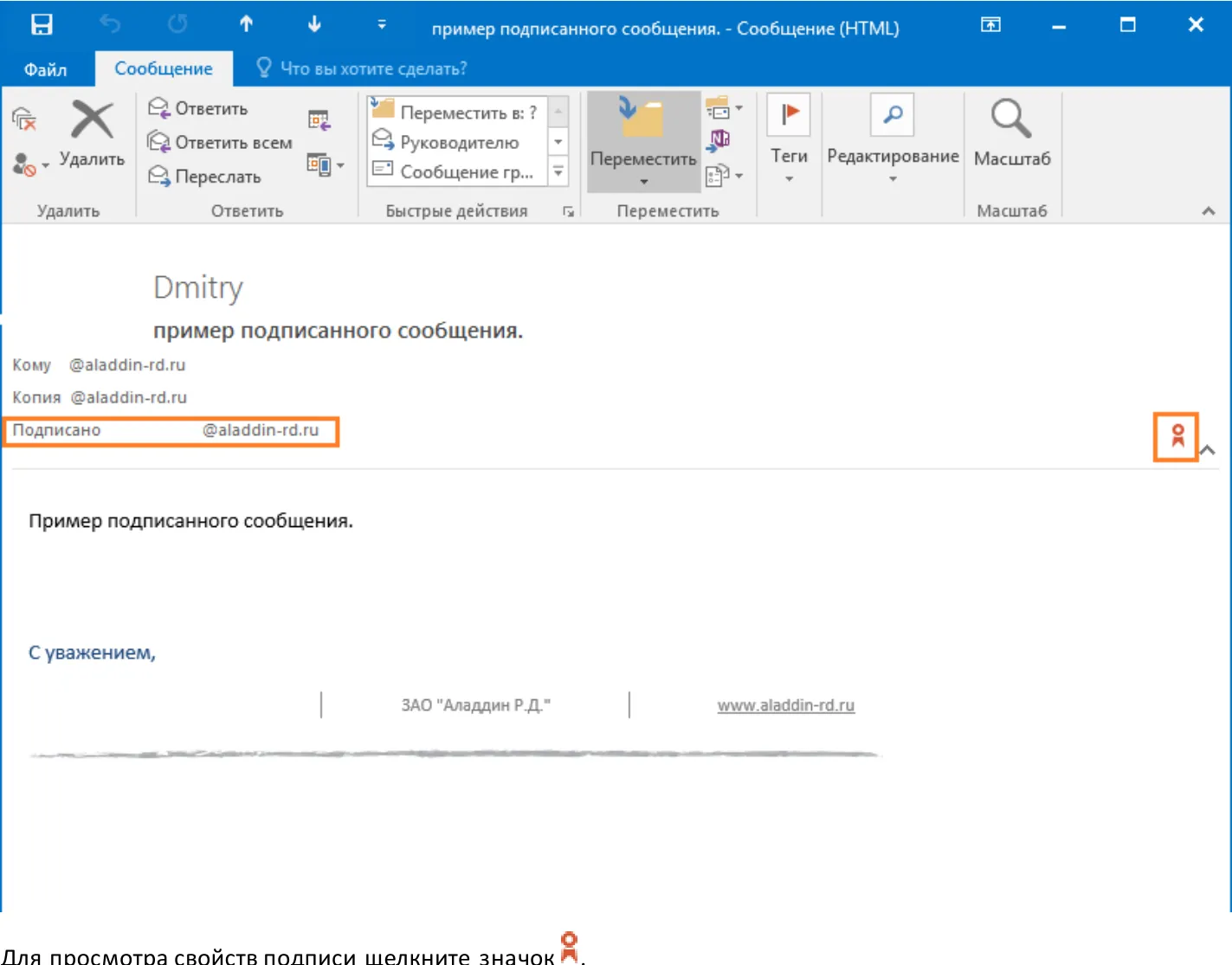The height and width of the screenshot is (965, 1232).
Task: Open the Ribbon Display Options button
Action: click(990, 24)
